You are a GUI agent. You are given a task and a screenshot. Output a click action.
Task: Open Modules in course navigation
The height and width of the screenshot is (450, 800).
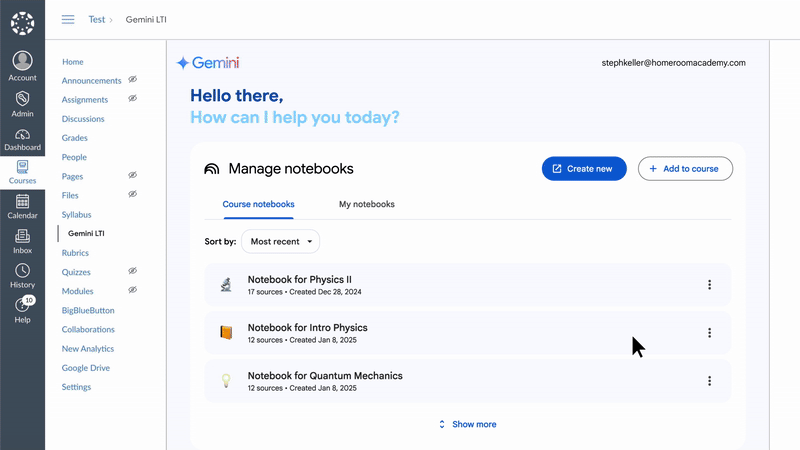point(78,291)
